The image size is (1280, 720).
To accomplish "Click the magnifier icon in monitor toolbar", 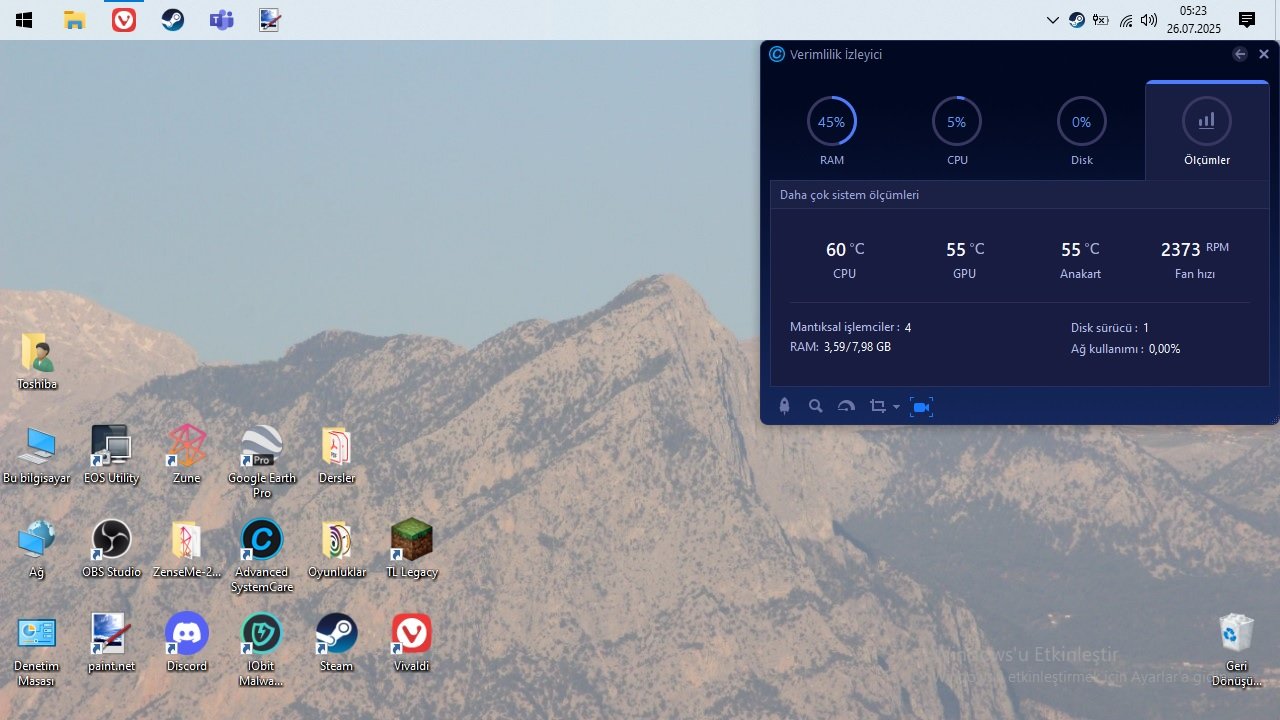I will tap(816, 406).
